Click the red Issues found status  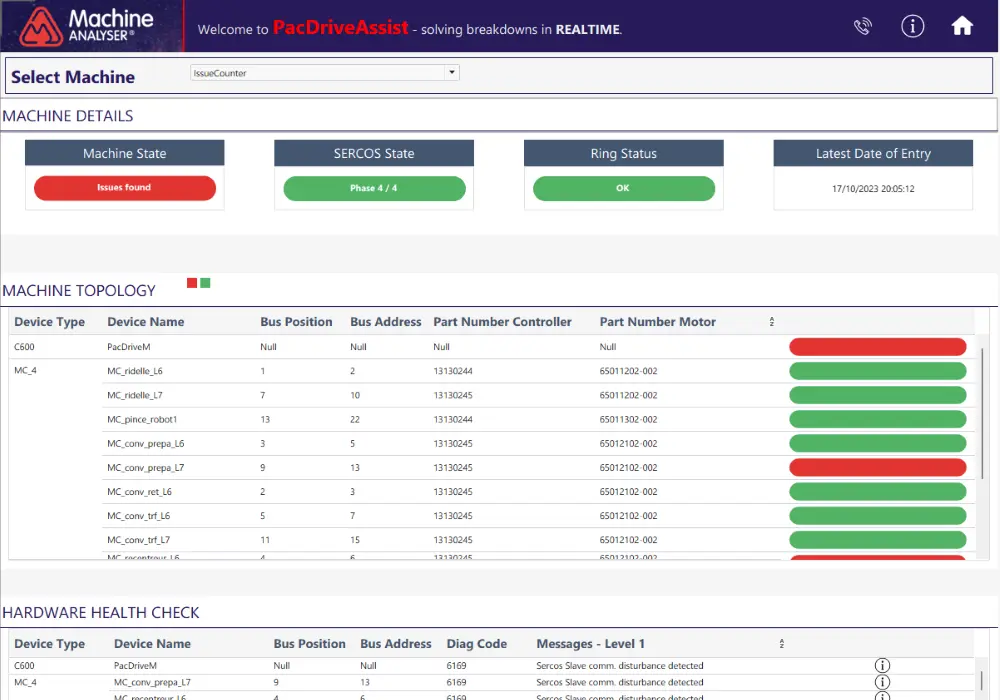pyautogui.click(x=125, y=188)
